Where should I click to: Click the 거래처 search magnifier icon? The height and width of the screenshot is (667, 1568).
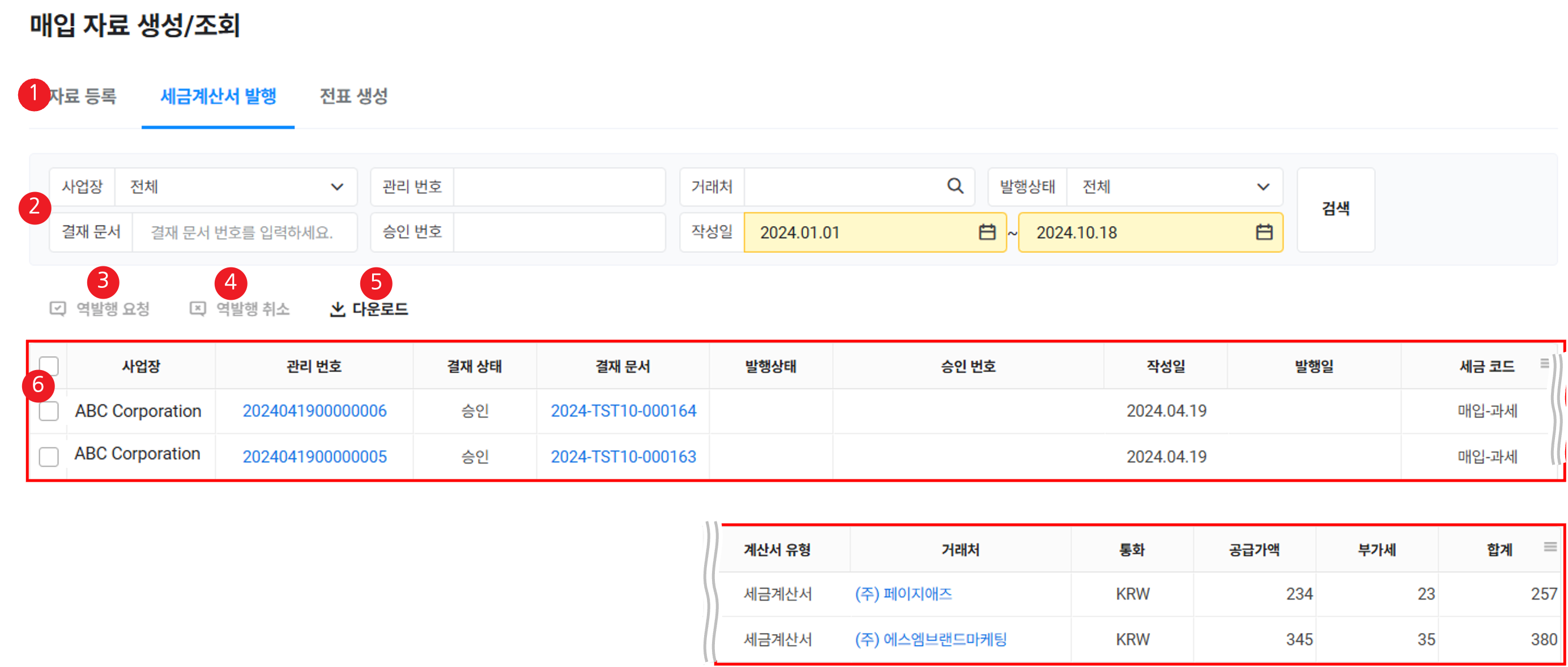[x=955, y=186]
